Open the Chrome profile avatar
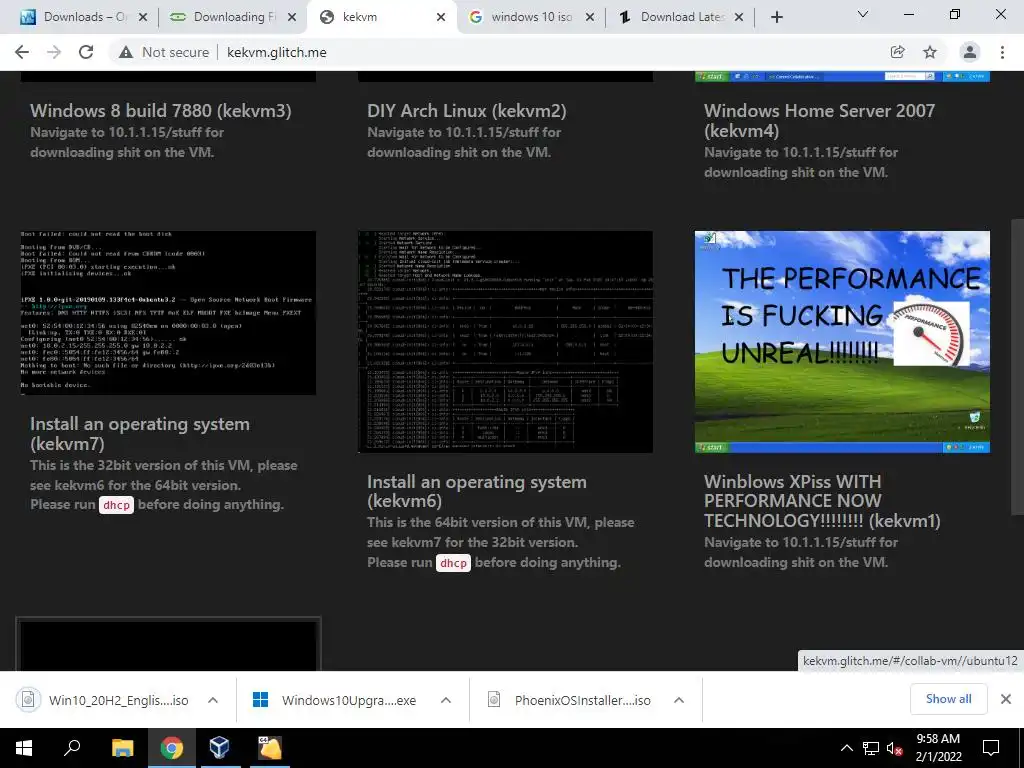 click(x=970, y=52)
